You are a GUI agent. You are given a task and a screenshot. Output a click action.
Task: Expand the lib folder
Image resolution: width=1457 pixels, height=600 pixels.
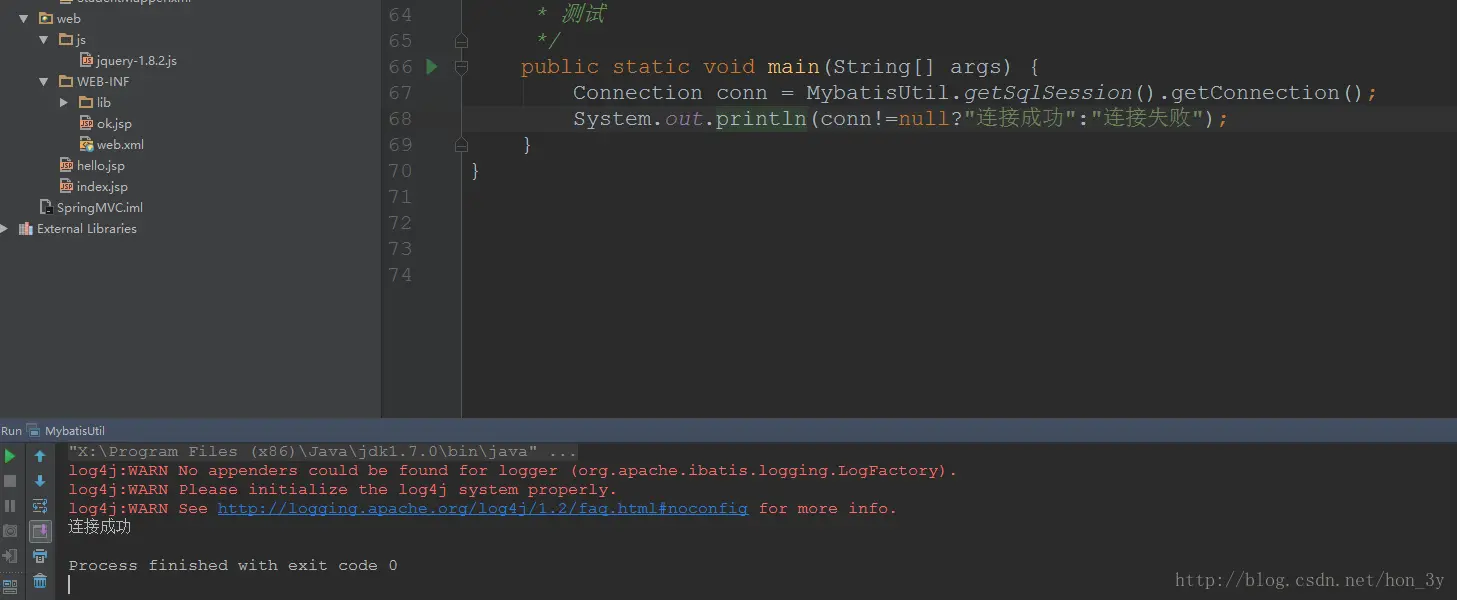coord(63,102)
